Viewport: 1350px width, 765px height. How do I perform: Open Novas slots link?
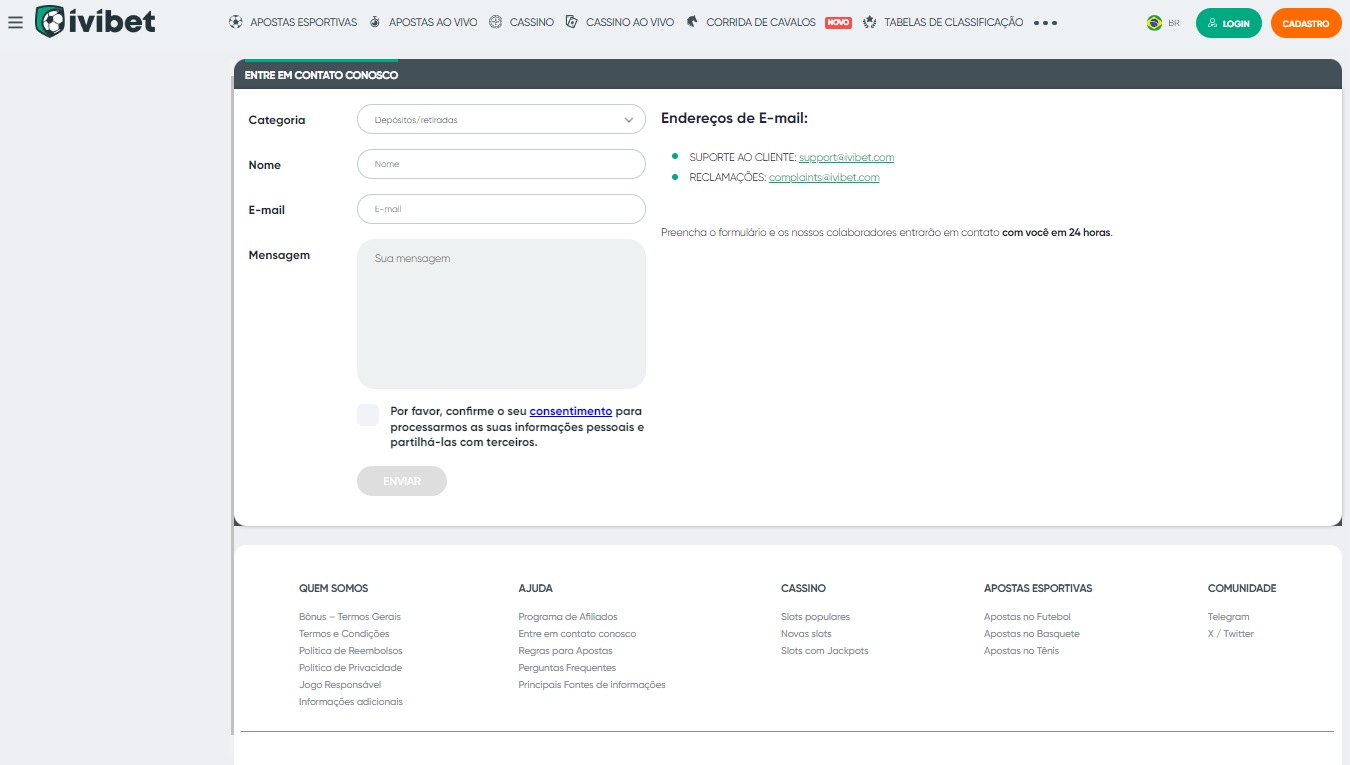click(806, 634)
